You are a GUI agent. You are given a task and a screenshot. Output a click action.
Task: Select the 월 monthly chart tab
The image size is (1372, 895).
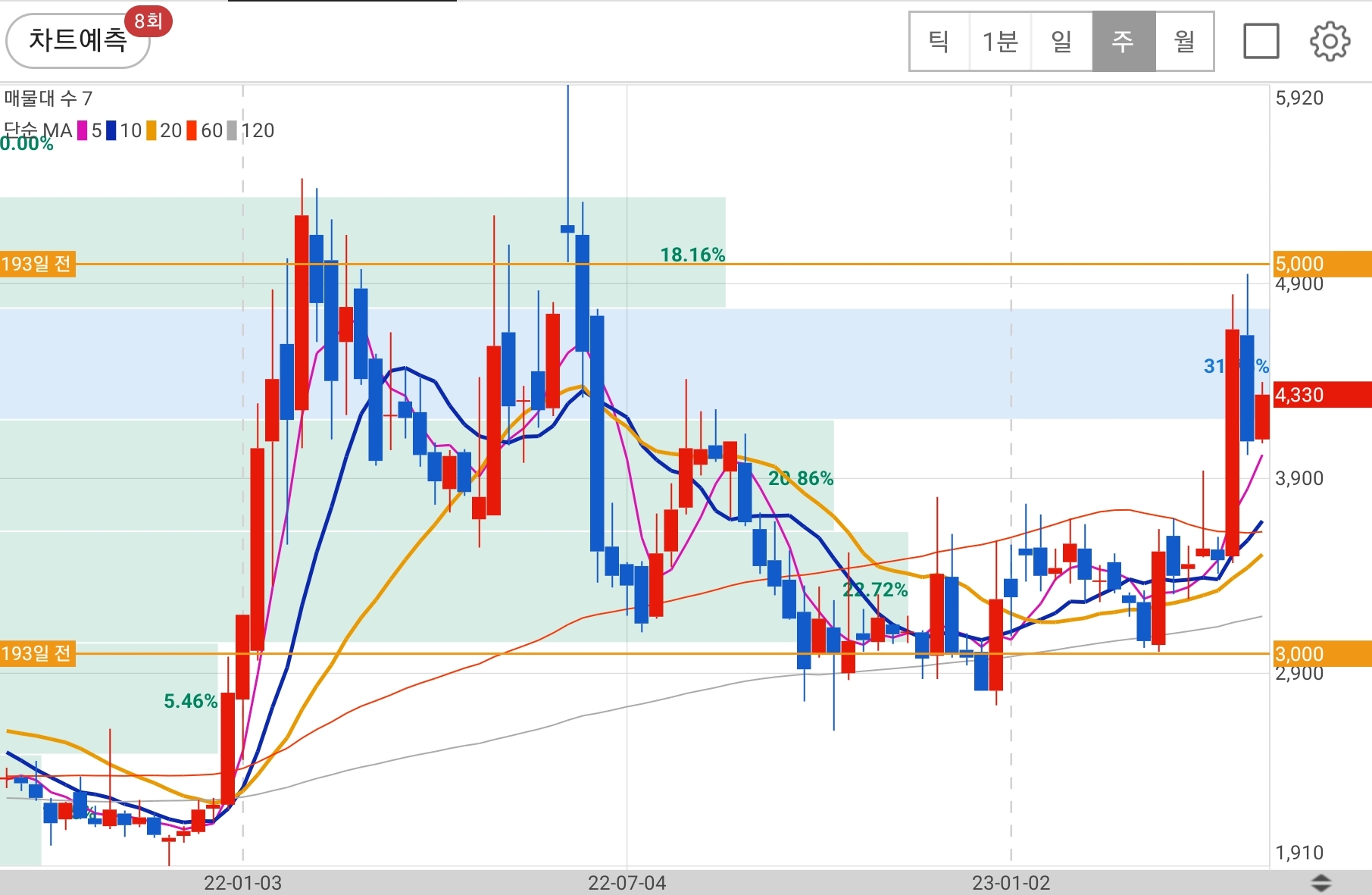(x=1184, y=41)
